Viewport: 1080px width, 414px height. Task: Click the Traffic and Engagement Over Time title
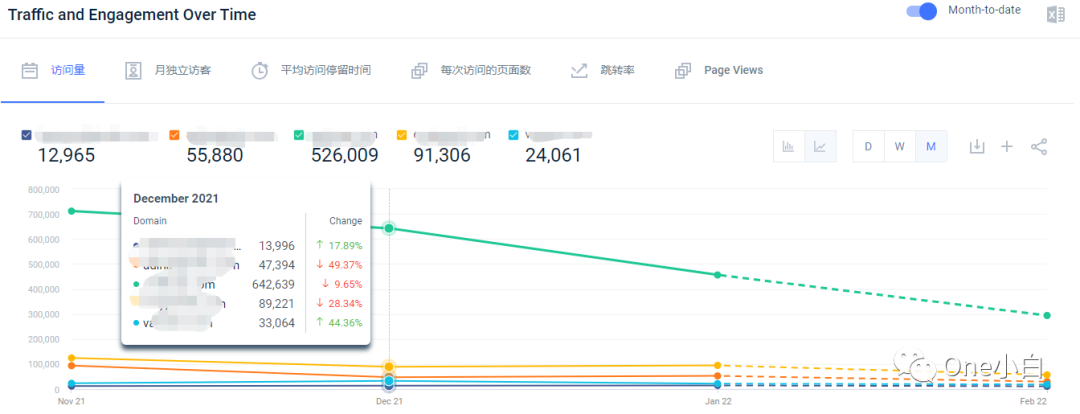pos(132,14)
